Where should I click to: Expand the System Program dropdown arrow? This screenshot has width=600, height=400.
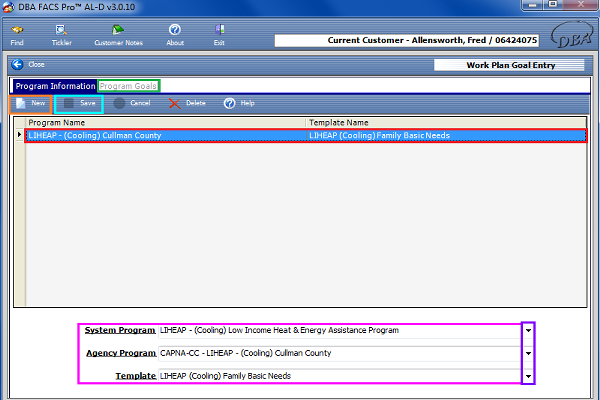click(x=528, y=330)
